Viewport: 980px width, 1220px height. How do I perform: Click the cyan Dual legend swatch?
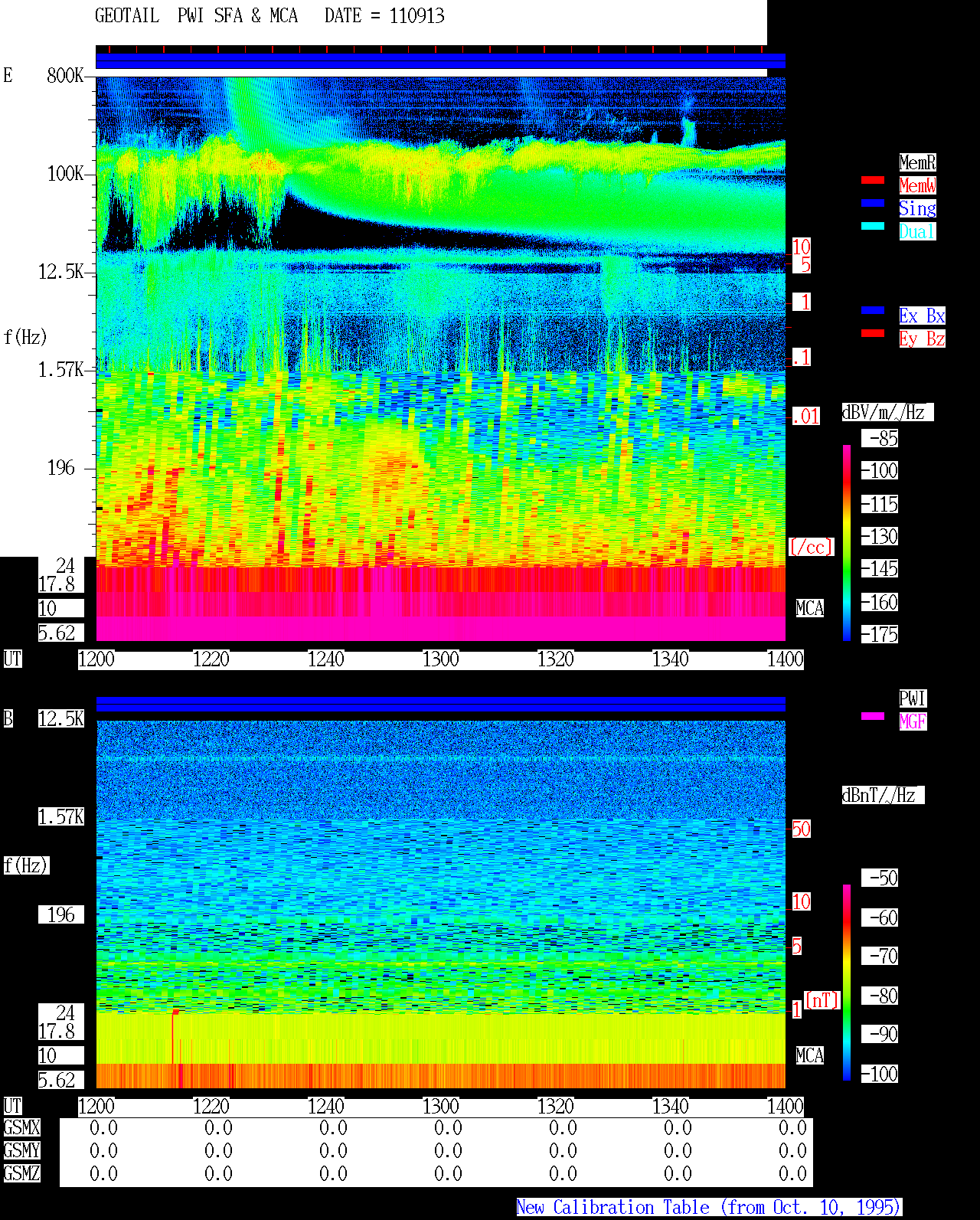873,226
